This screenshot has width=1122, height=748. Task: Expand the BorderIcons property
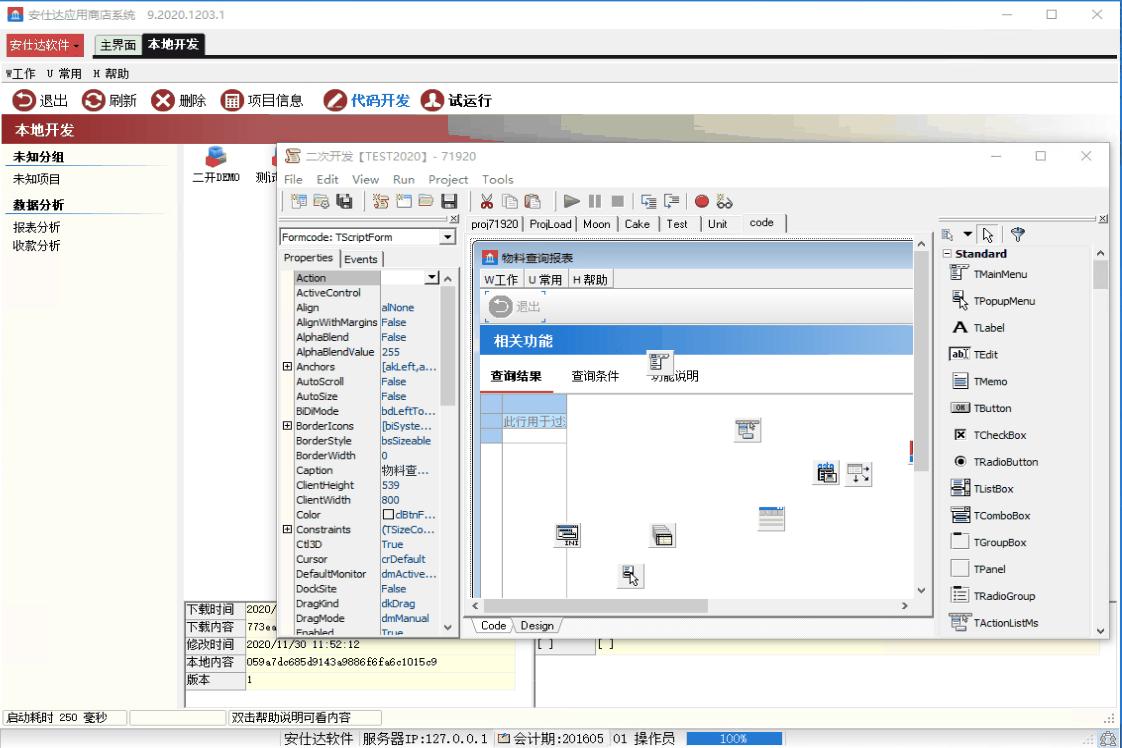[287, 425]
